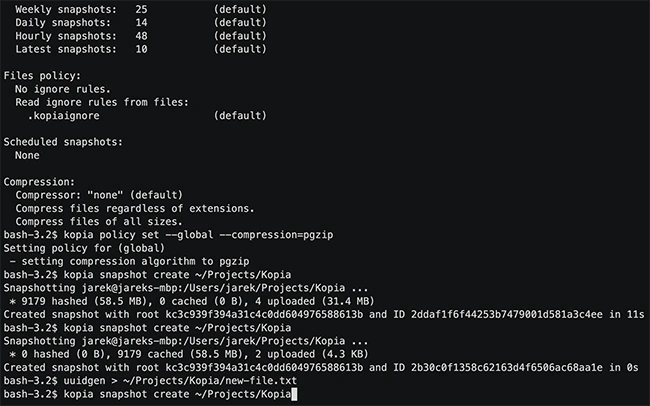Viewport: 650px width, 406px height.
Task: Click the 'Compression:' heading
Action: click(39, 183)
